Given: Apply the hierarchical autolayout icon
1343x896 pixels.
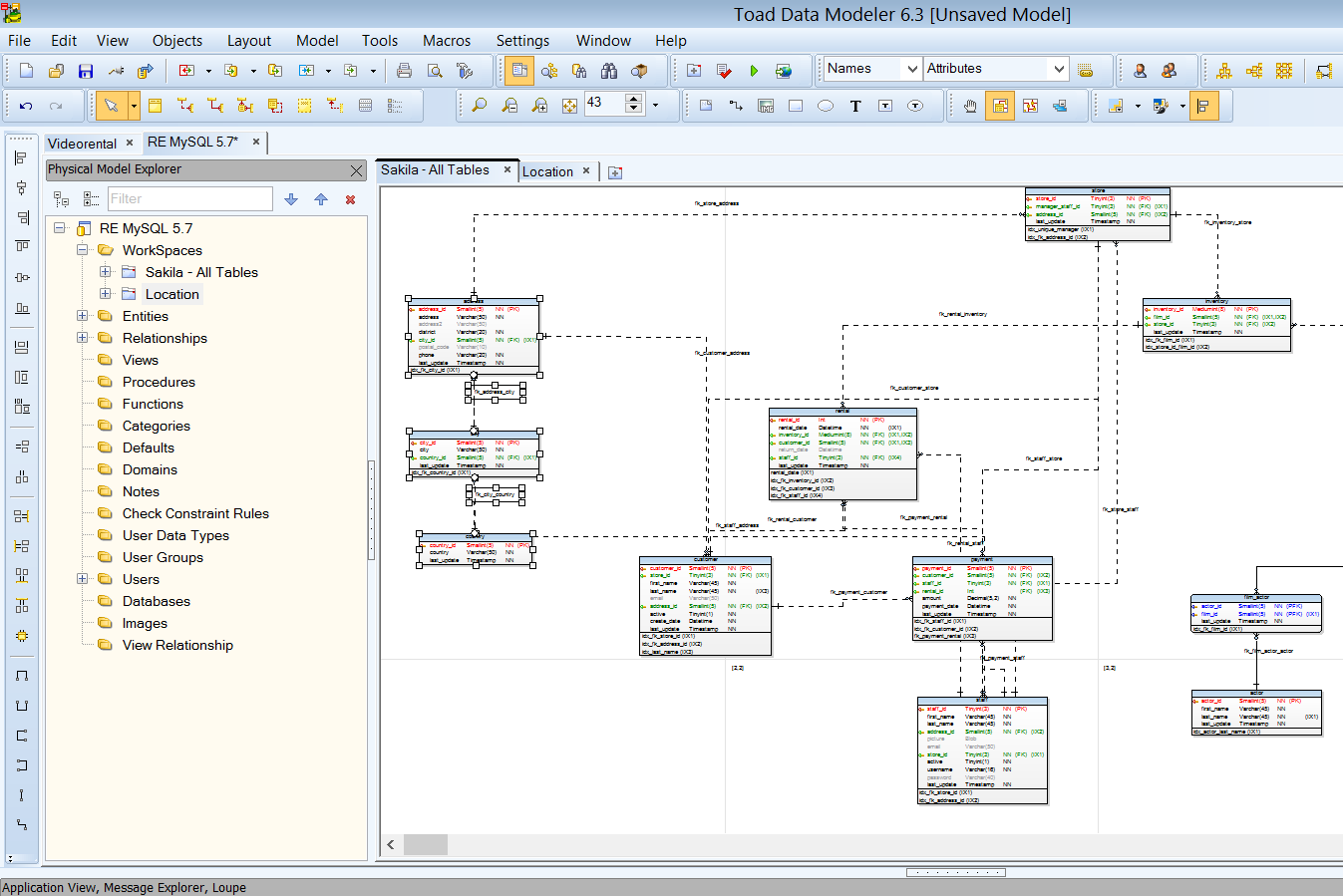Looking at the screenshot, I should (1224, 71).
